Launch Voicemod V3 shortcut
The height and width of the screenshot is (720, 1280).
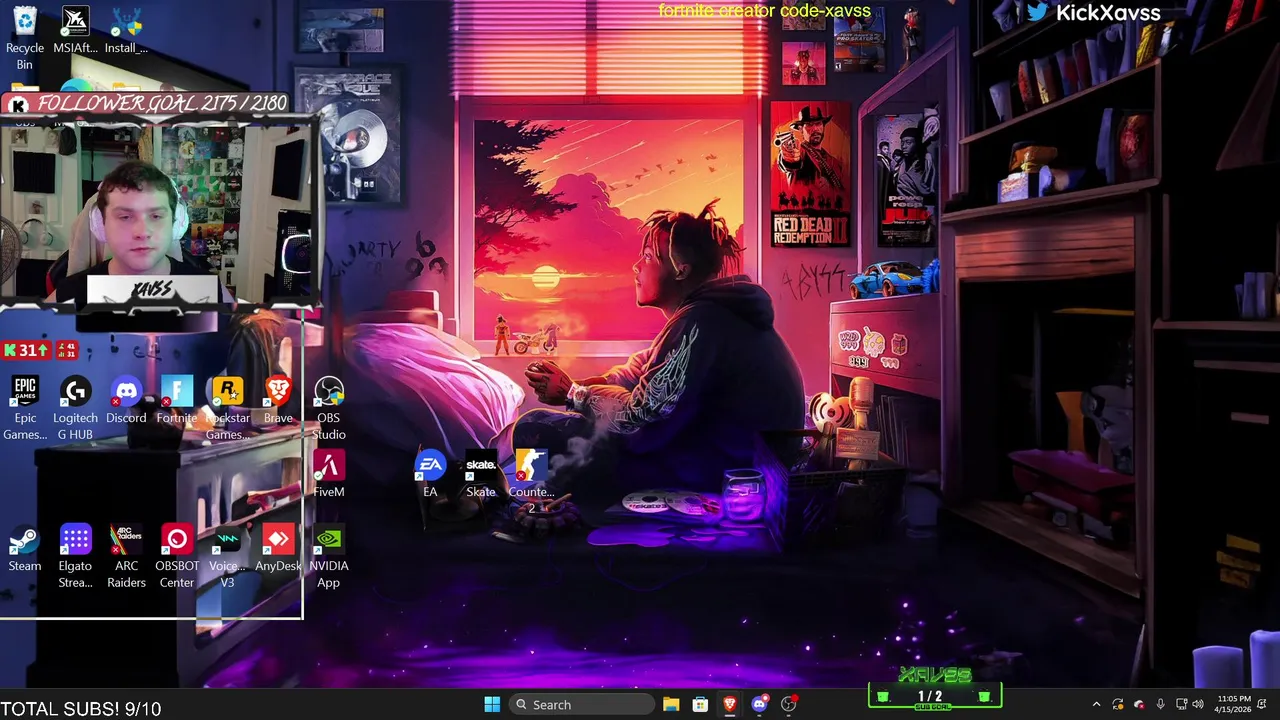point(227,556)
